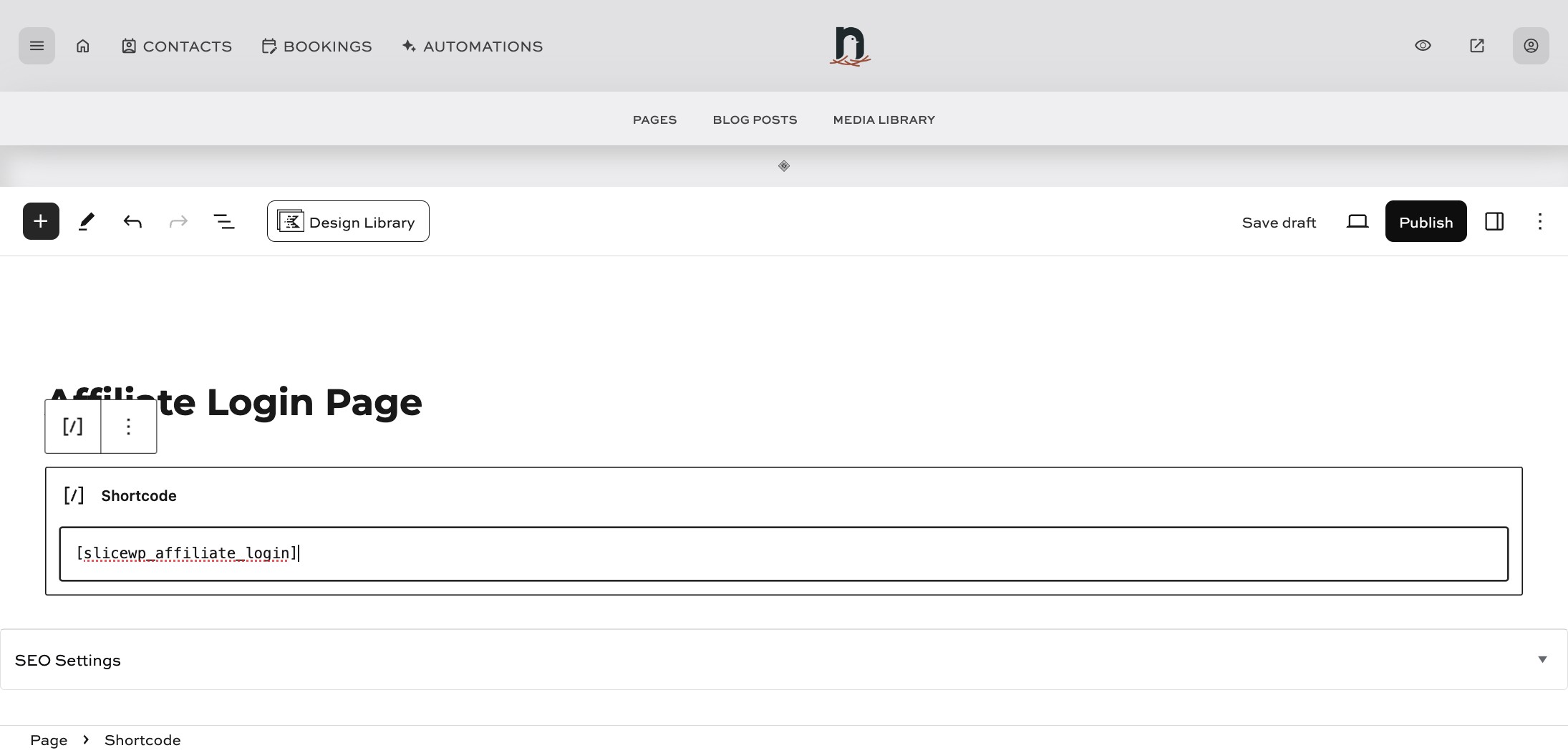The width and height of the screenshot is (1568, 753).
Task: Select the editing tools pencil icon
Action: 86,221
